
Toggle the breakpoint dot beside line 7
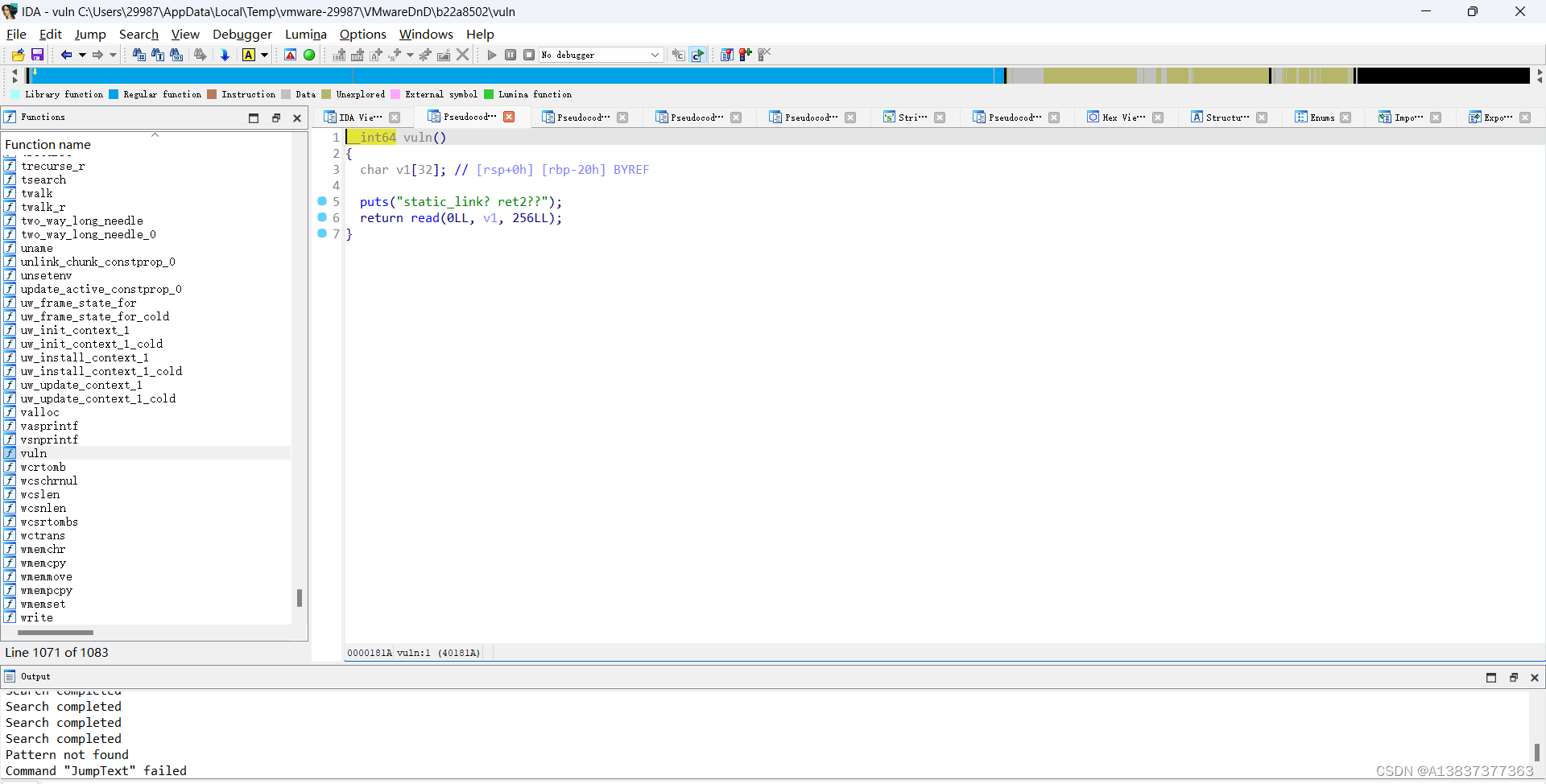323,233
